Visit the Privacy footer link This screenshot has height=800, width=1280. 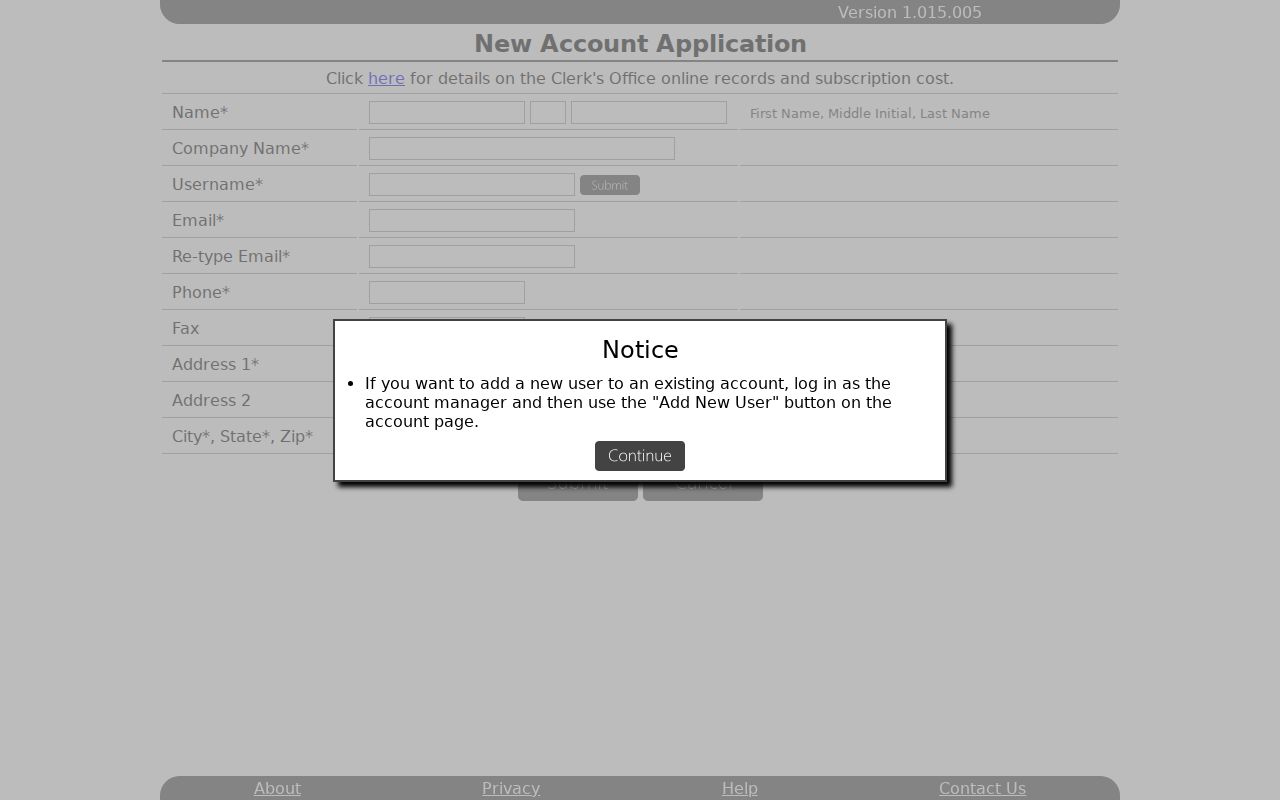tap(511, 788)
